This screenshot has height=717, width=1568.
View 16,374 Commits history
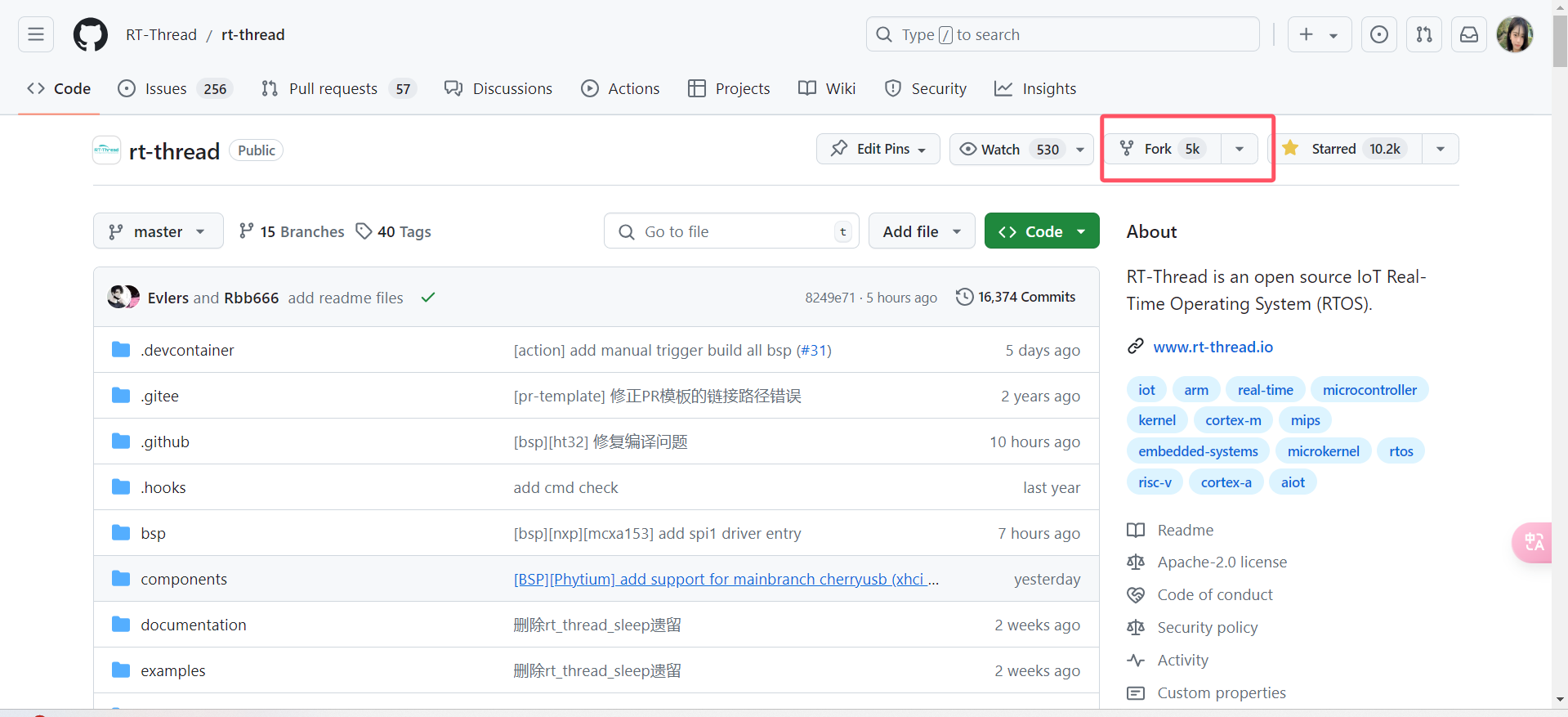coord(1016,297)
